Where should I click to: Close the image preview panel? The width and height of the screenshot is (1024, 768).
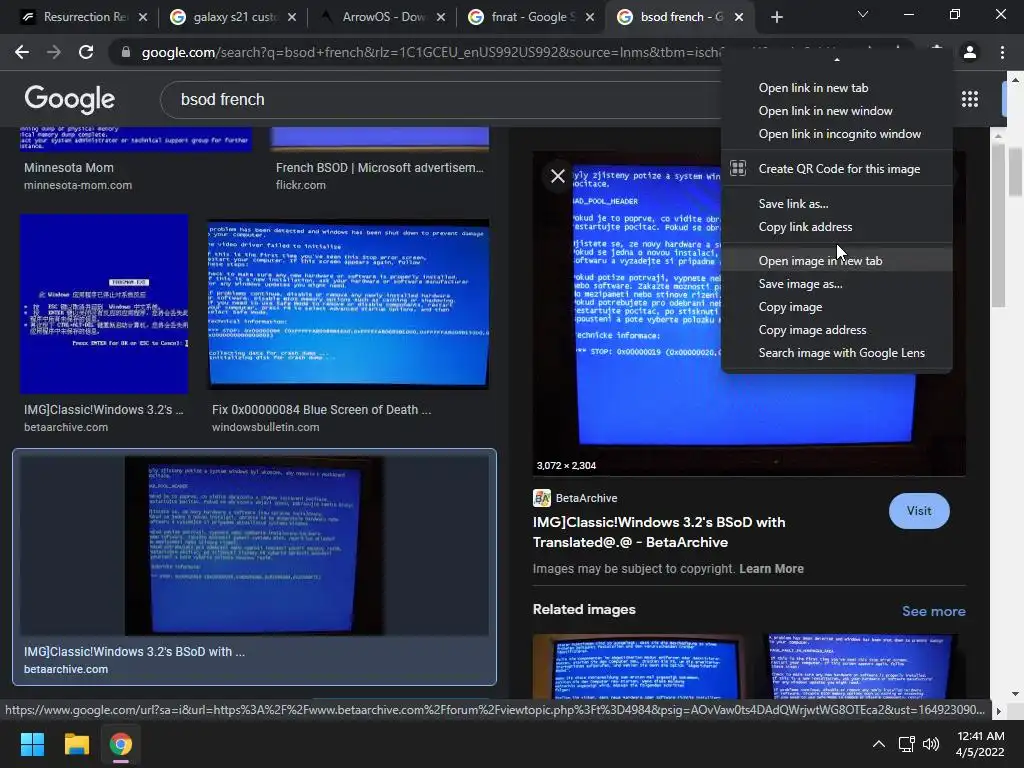coord(558,176)
